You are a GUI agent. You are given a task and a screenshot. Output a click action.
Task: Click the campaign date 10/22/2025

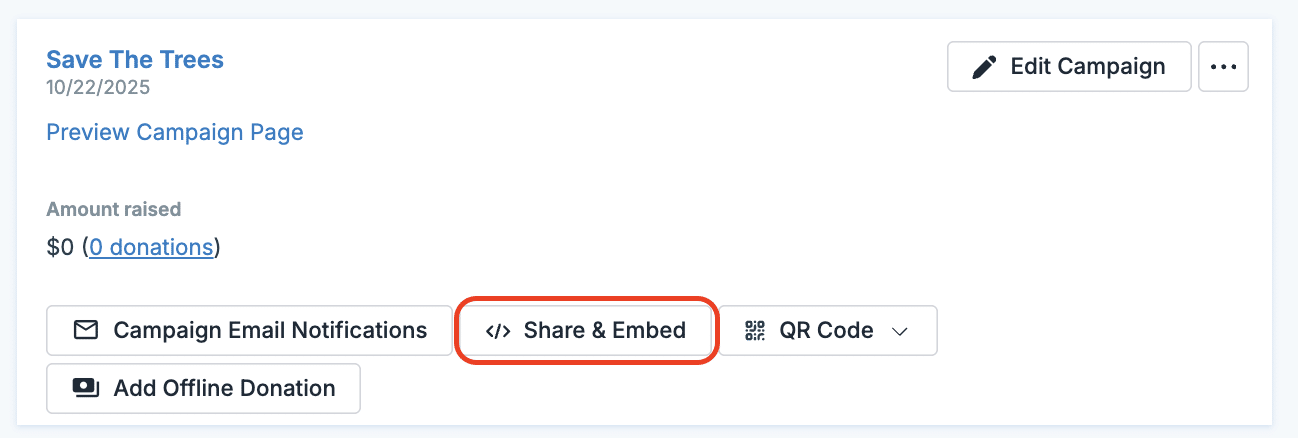(98, 87)
